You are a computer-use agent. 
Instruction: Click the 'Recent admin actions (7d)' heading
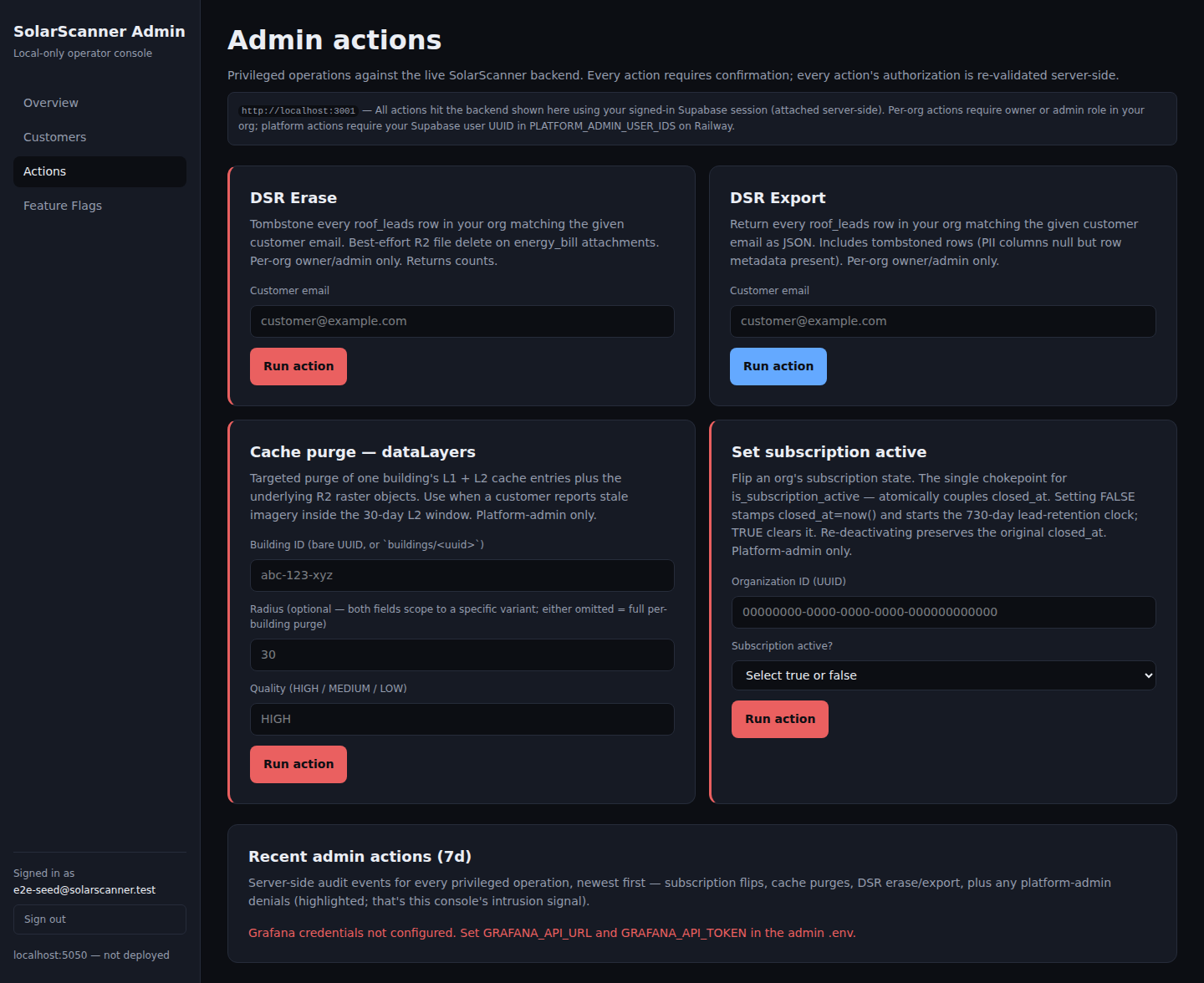click(x=360, y=857)
